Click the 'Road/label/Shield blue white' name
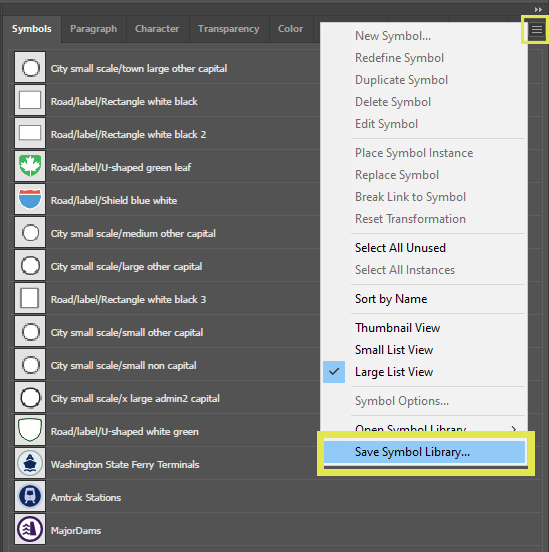Image resolution: width=549 pixels, height=552 pixels. [x=114, y=201]
